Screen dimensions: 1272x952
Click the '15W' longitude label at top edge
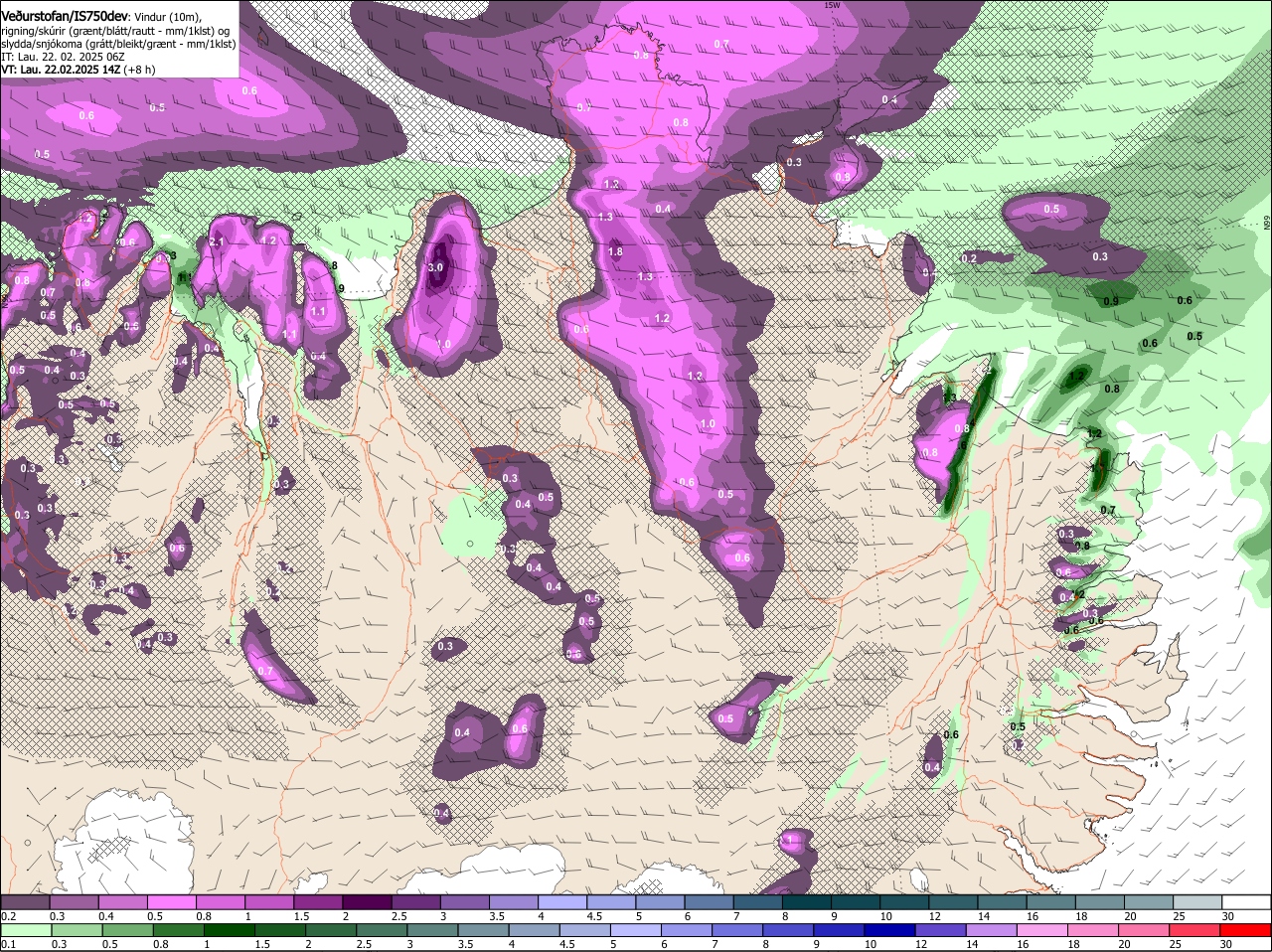pyautogui.click(x=832, y=5)
